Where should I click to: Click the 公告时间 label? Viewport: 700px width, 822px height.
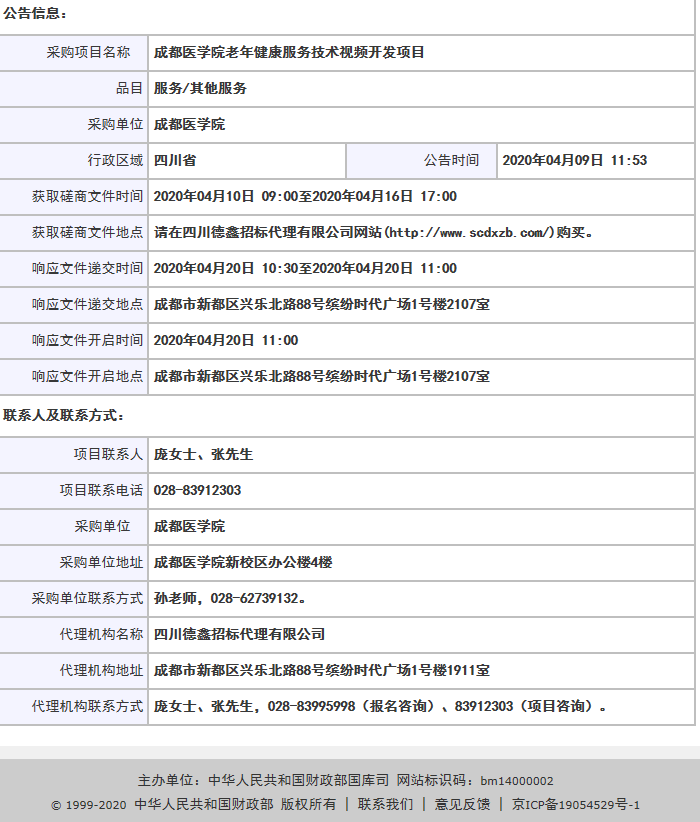pos(451,160)
